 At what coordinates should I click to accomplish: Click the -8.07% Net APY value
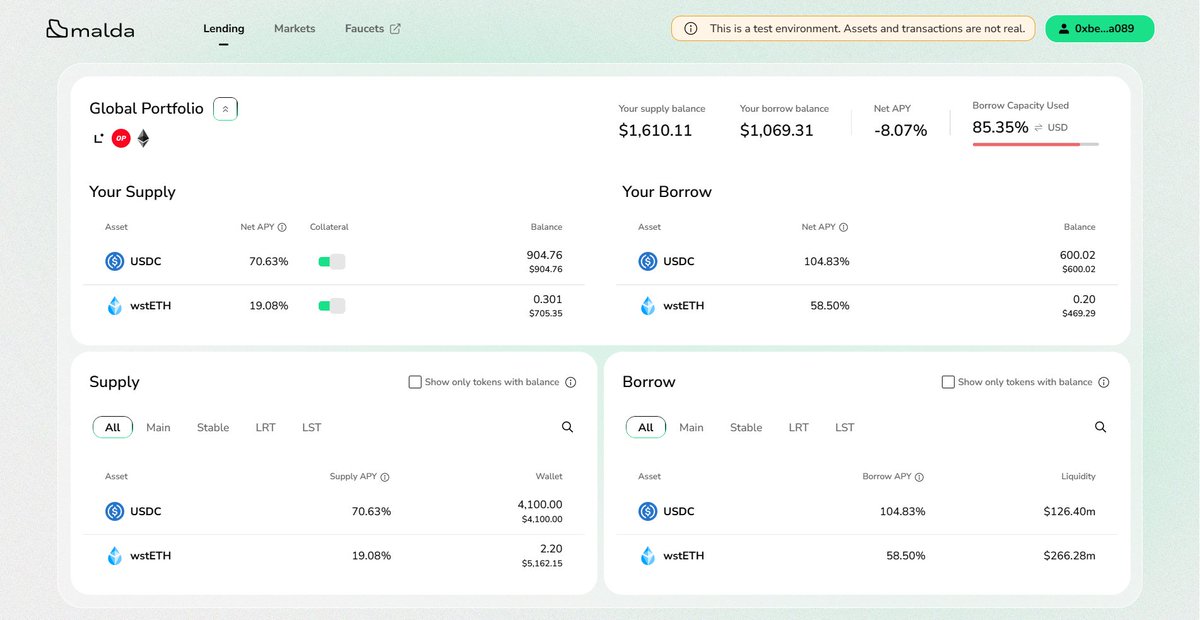point(900,130)
